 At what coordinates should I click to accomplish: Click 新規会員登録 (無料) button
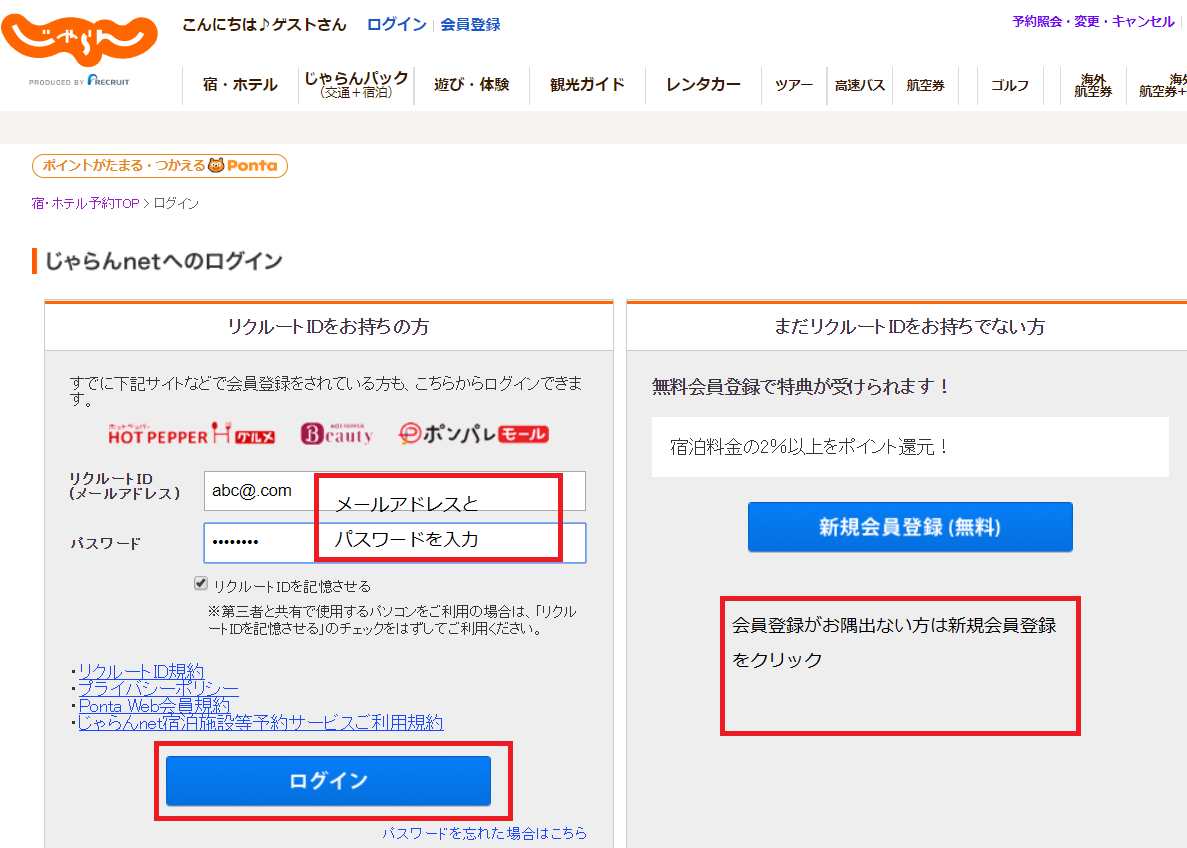(910, 527)
